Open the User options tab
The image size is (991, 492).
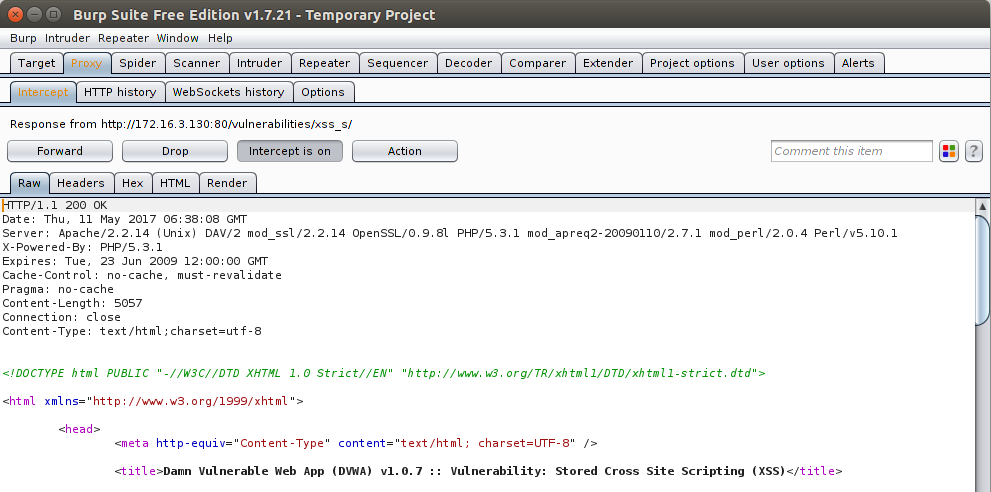click(x=788, y=63)
